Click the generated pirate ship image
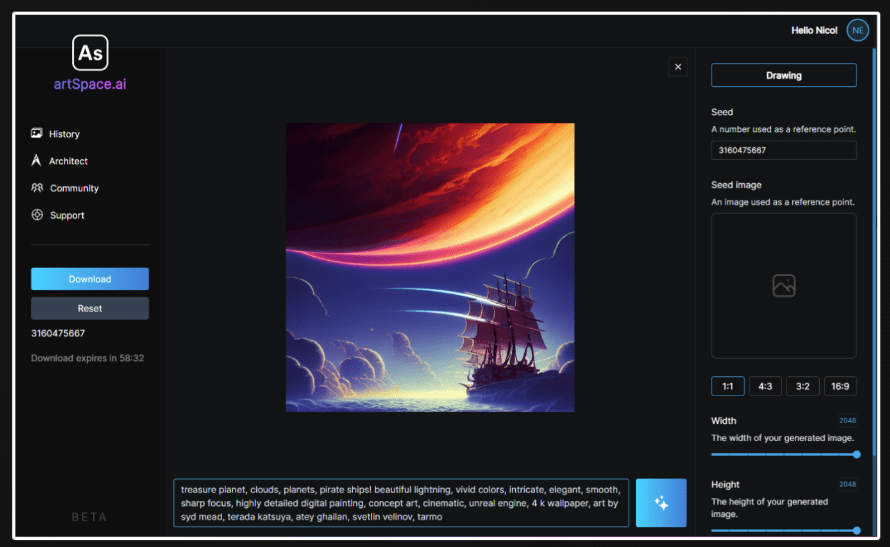This screenshot has width=890, height=547. [430, 267]
